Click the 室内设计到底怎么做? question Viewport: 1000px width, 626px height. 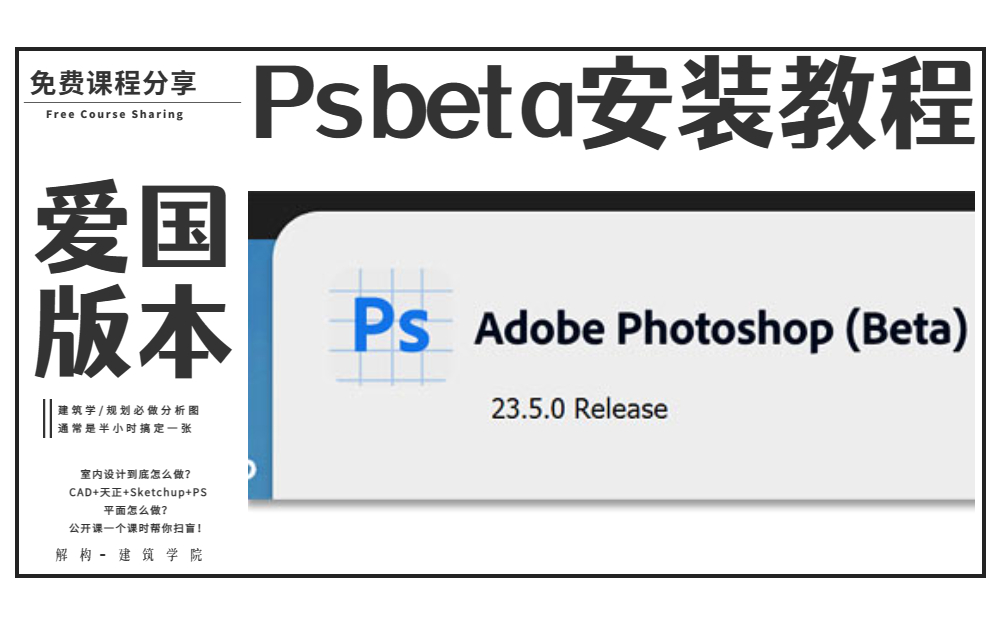(x=136, y=474)
